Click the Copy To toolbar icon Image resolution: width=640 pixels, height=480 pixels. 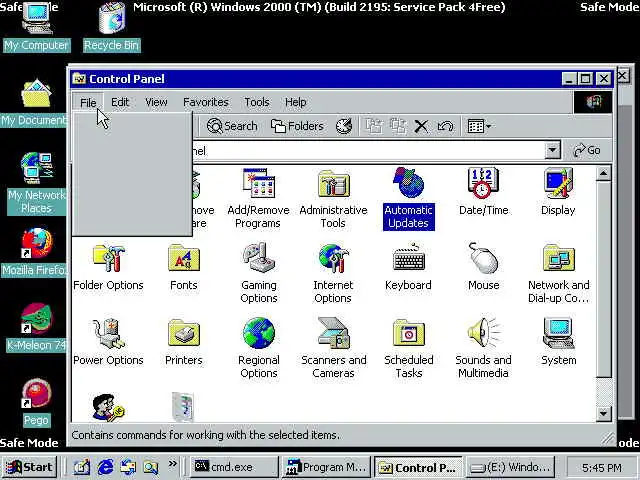pos(398,126)
